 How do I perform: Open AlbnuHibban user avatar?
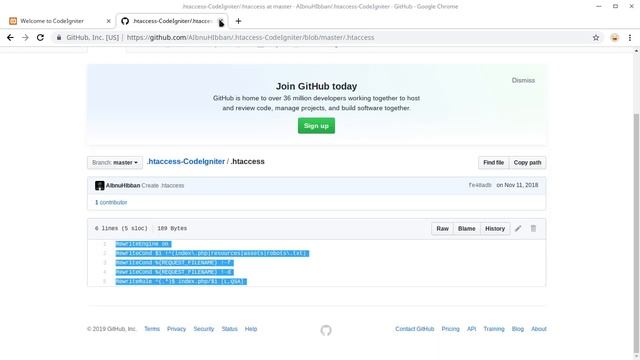coord(100,186)
